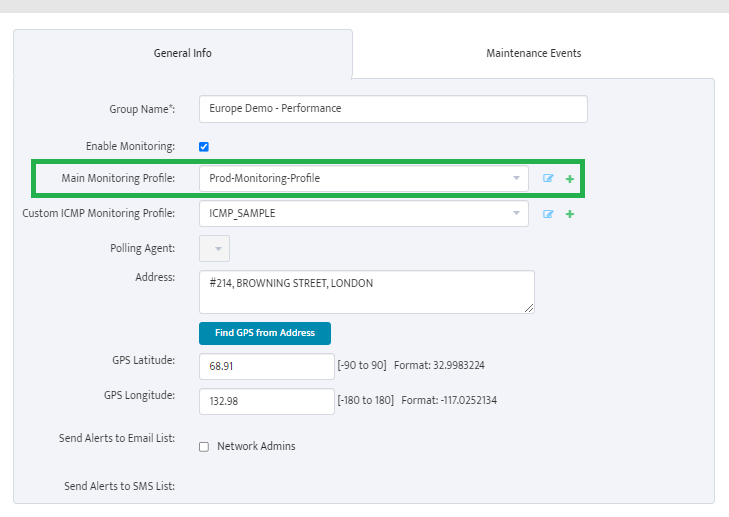
Task: Click the Prod-Monitoring-Profile selected value
Action: tap(265, 179)
